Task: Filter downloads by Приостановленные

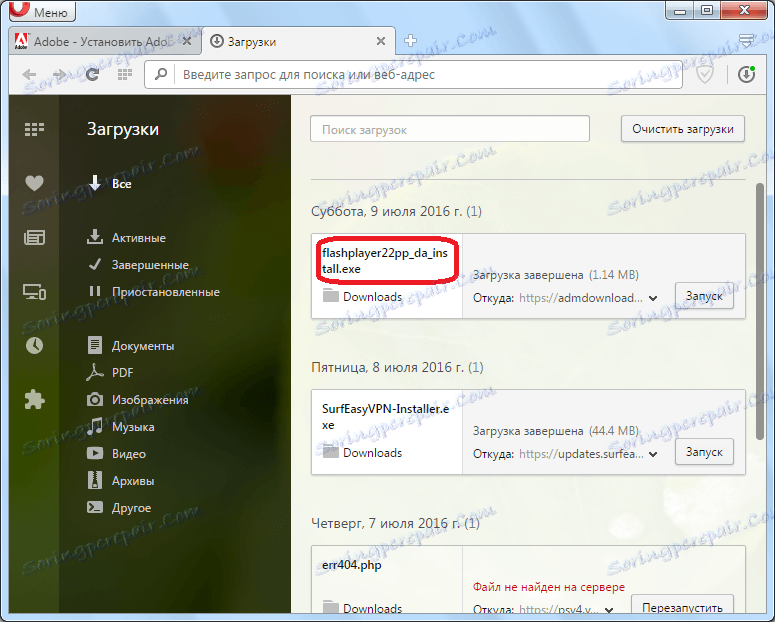Action: click(154, 292)
